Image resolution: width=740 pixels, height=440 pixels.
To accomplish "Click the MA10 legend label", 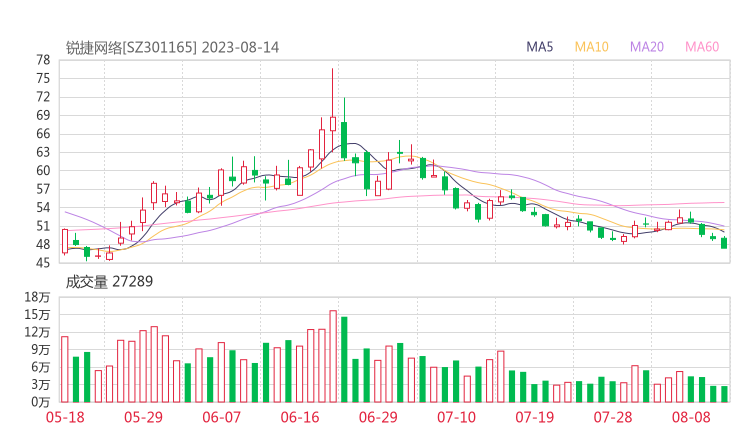I will 591,47.
